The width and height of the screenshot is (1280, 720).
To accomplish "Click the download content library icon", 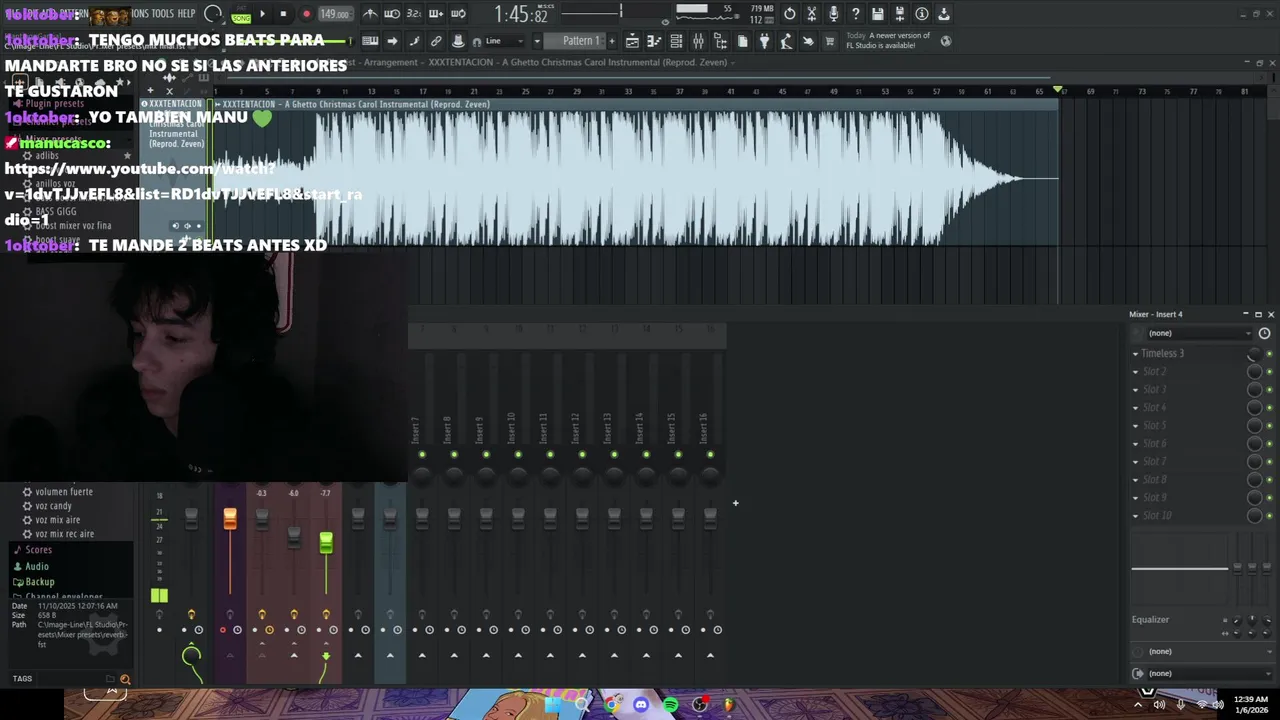I will tap(944, 14).
